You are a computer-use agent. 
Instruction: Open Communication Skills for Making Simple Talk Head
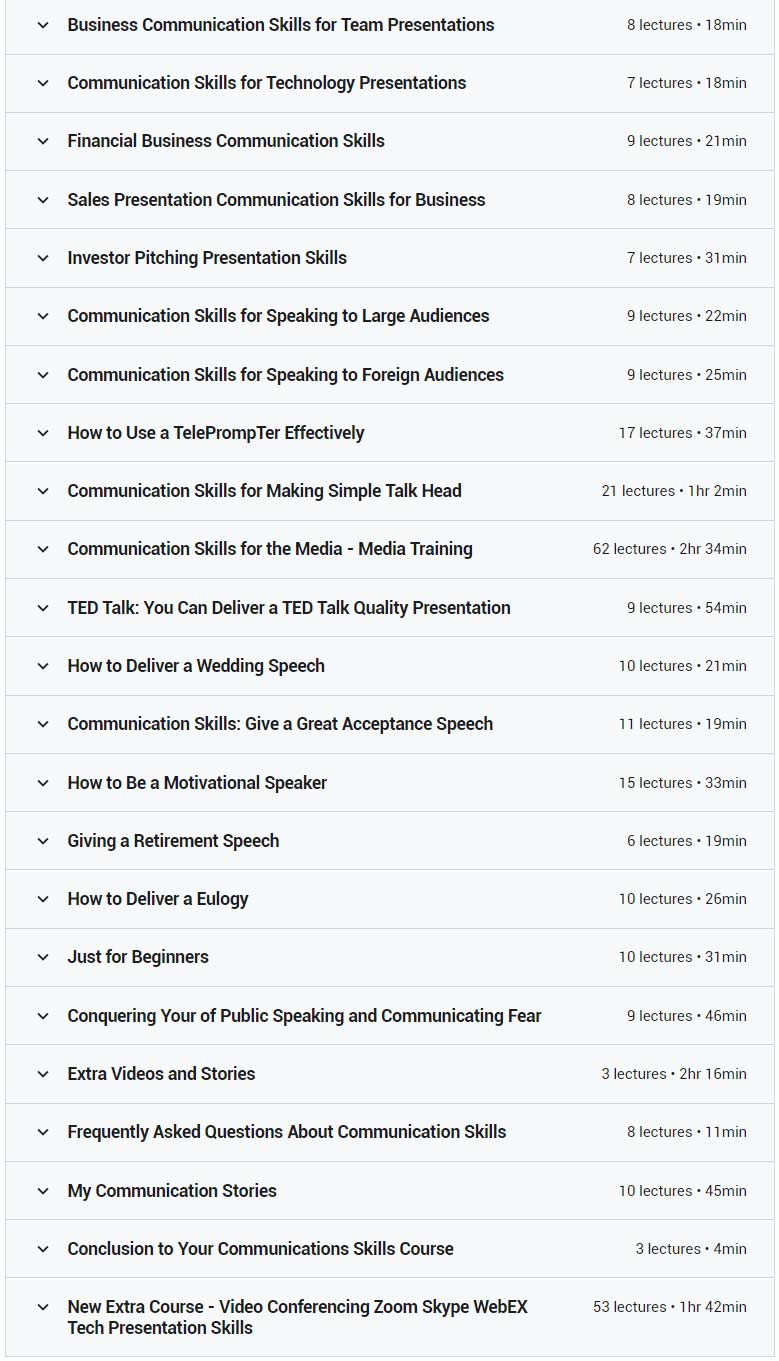264,491
